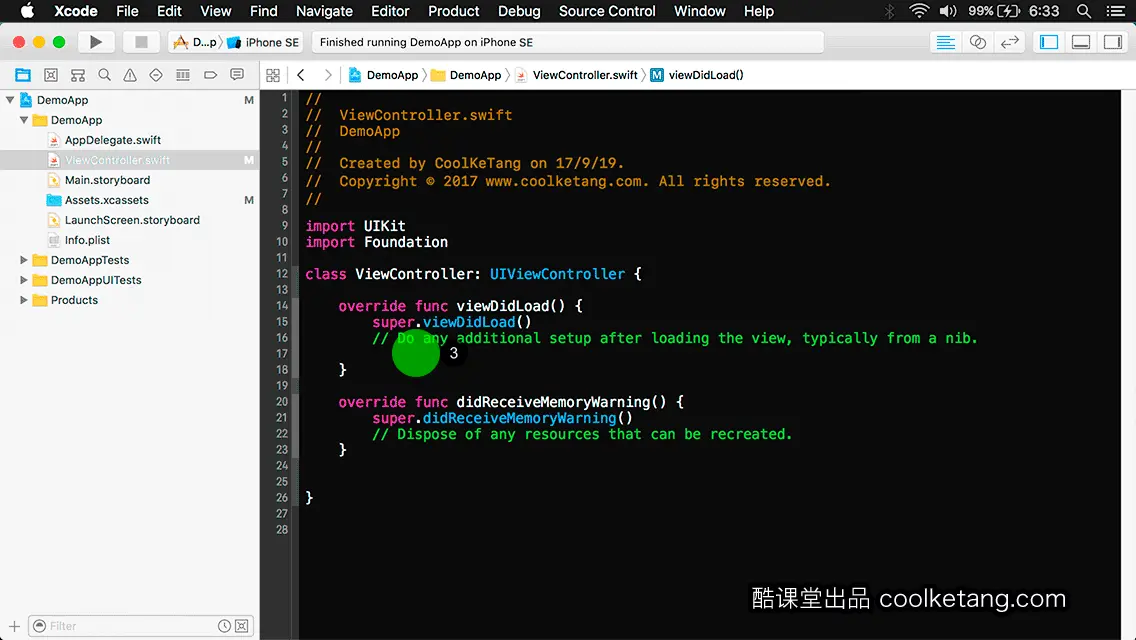Click the UIViewController type in code
Viewport: 1136px width, 640px height.
pos(557,274)
